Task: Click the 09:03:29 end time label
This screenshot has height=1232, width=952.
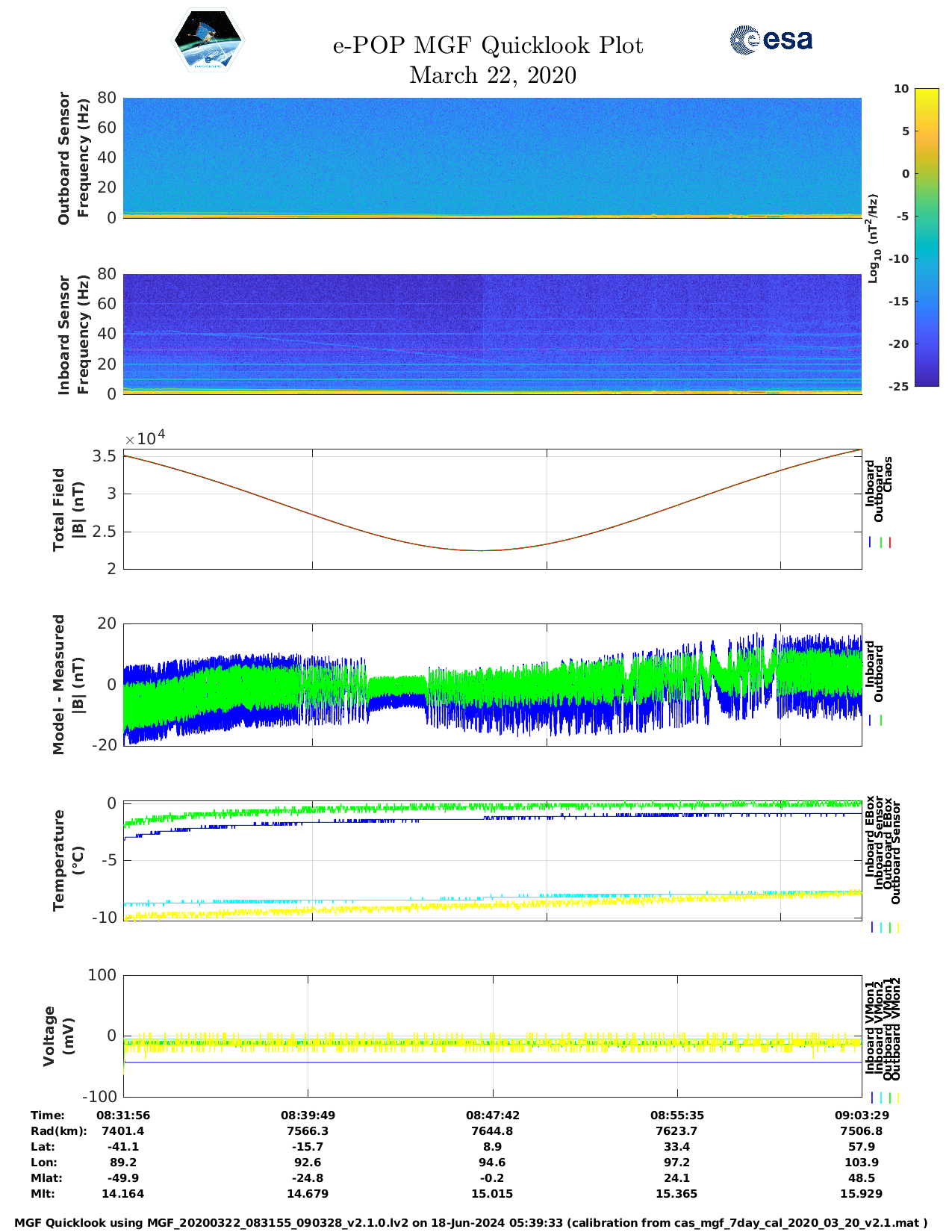Action: pos(861,1116)
